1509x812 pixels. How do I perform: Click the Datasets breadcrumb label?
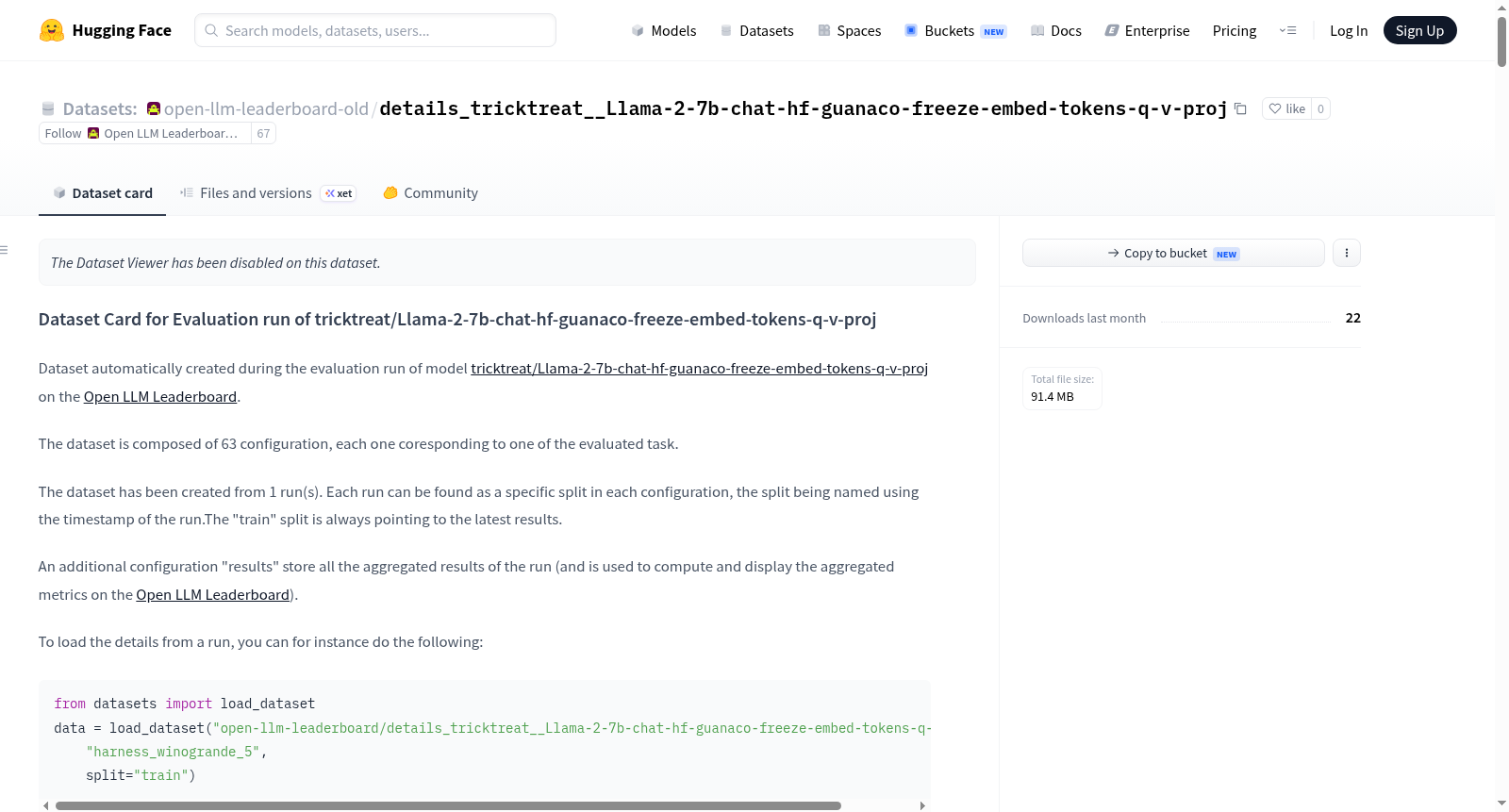point(99,109)
